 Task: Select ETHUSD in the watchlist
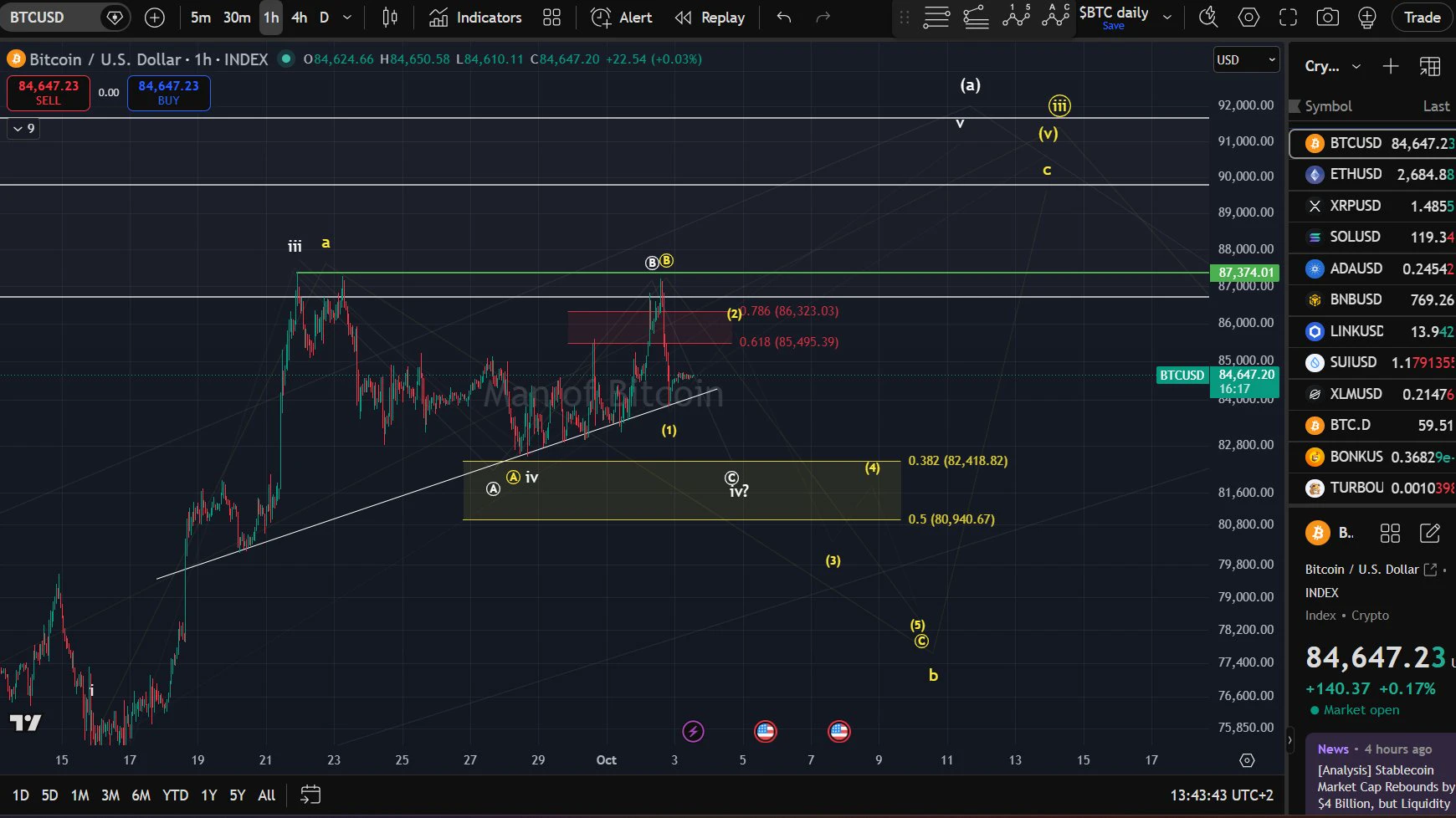pos(1372,174)
